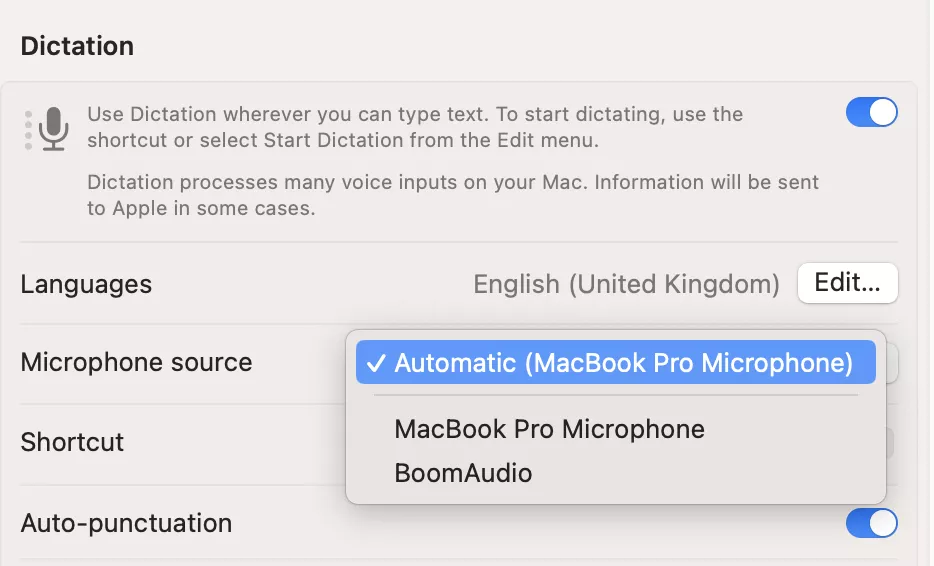
Task: Click the Microphone source label
Action: click(x=136, y=362)
